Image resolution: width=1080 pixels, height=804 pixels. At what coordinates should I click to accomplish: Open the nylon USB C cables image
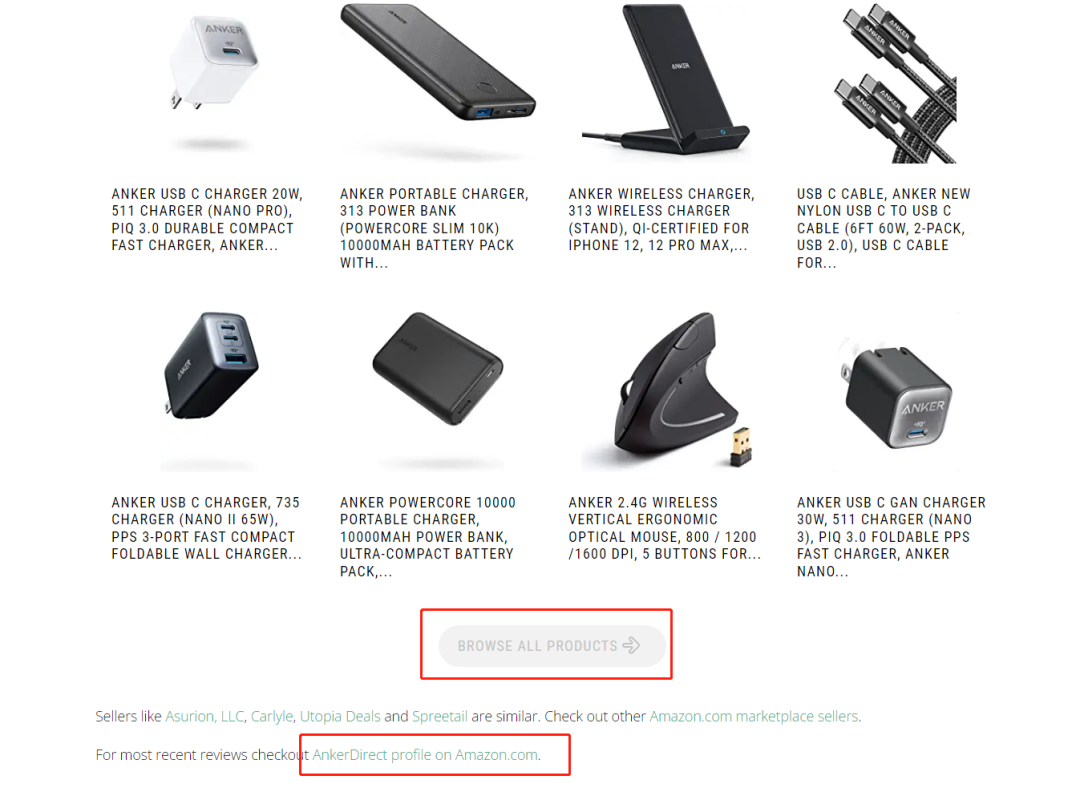pyautogui.click(x=895, y=83)
